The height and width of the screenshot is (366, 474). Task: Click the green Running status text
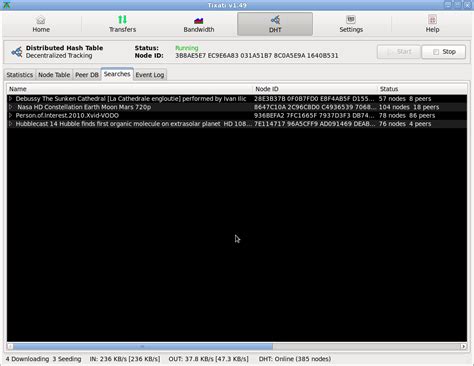pos(187,48)
